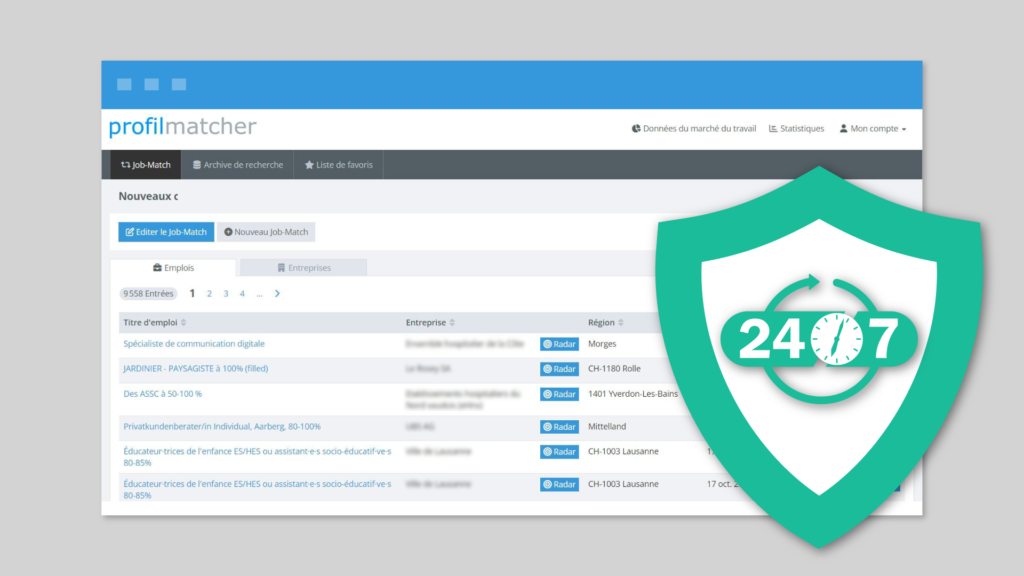Click the next page chevron arrow
The height and width of the screenshot is (576, 1024).
click(277, 294)
